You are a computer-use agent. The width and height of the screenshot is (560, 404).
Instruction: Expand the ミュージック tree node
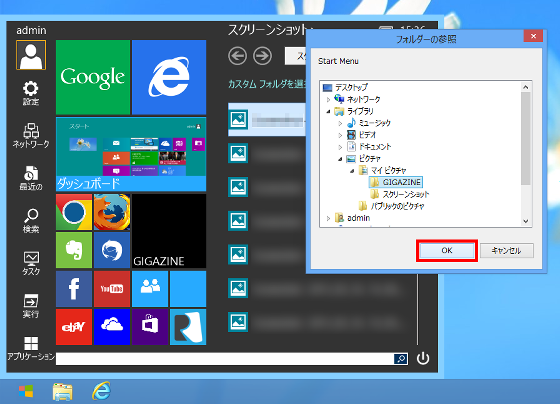tap(340, 123)
